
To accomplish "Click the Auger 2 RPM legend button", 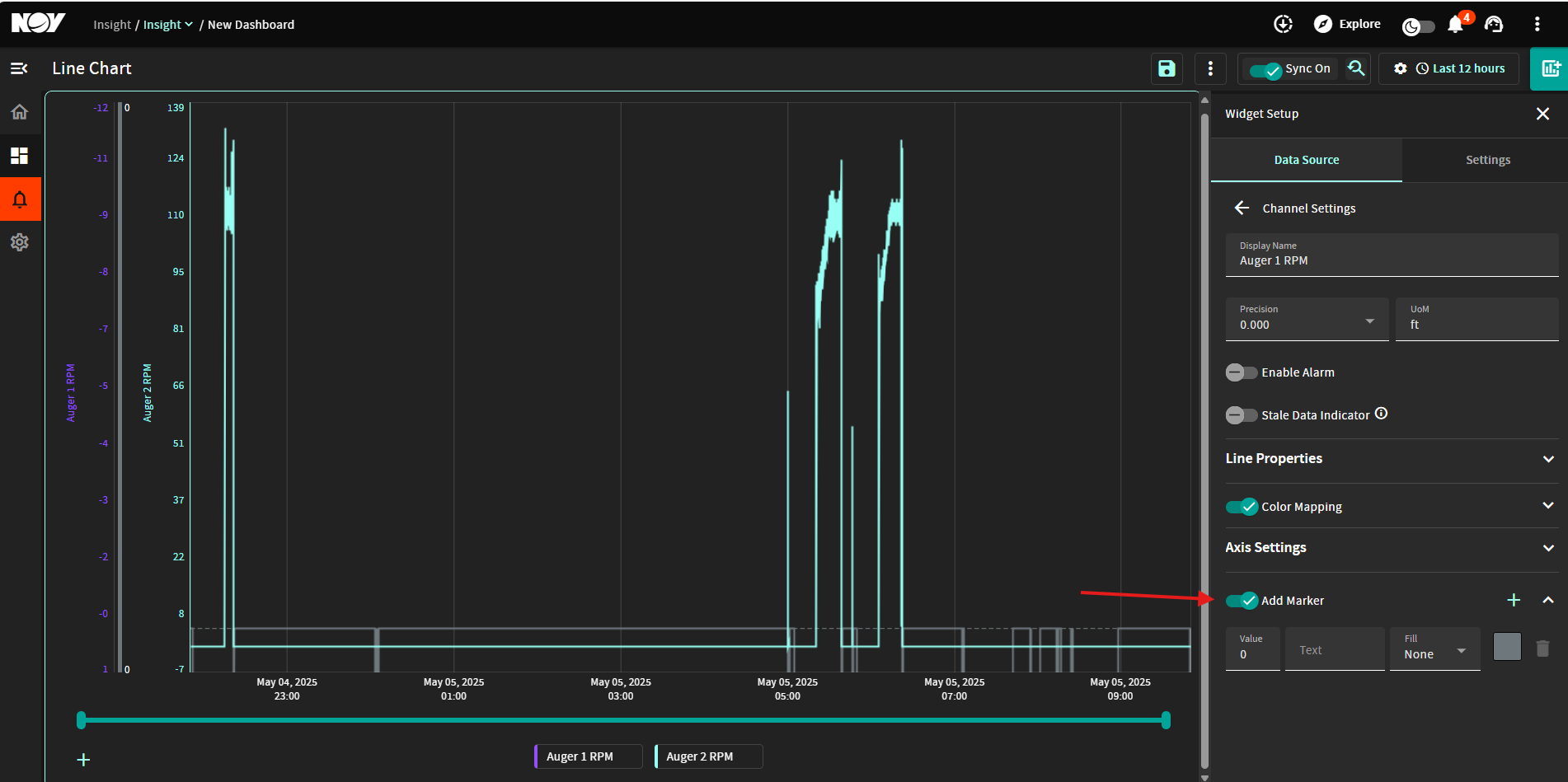I will [x=709, y=756].
